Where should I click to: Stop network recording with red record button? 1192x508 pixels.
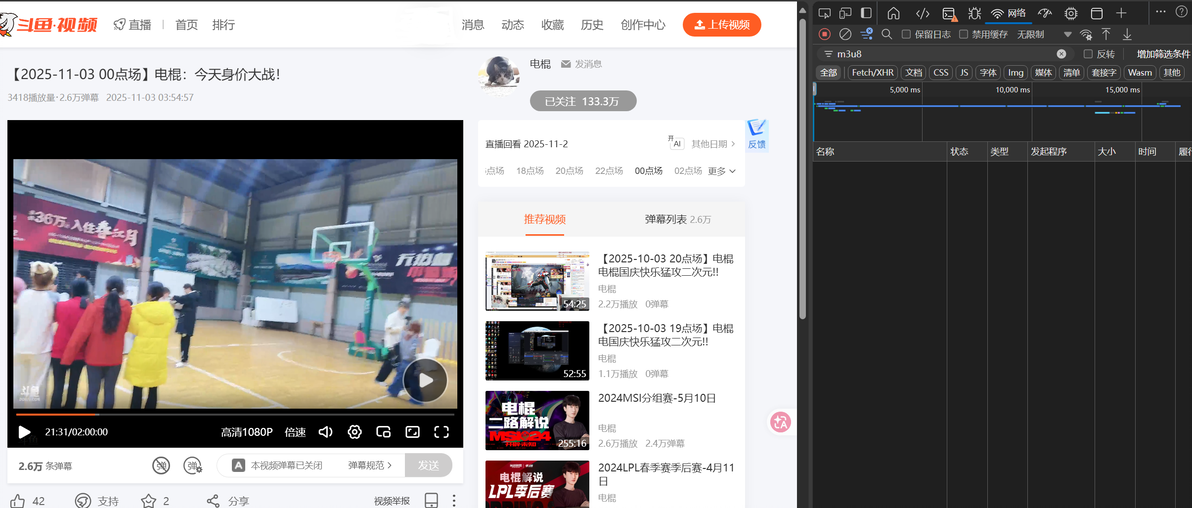pyautogui.click(x=824, y=34)
